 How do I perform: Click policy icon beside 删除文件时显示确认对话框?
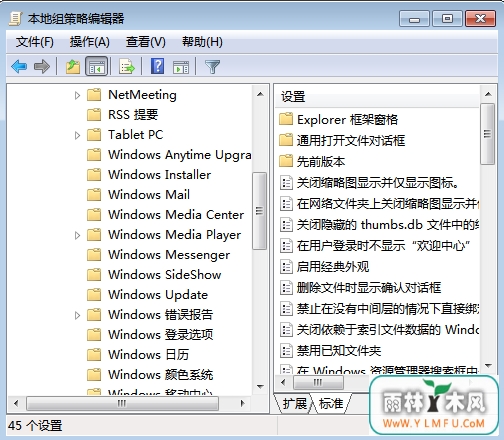pyautogui.click(x=286, y=287)
